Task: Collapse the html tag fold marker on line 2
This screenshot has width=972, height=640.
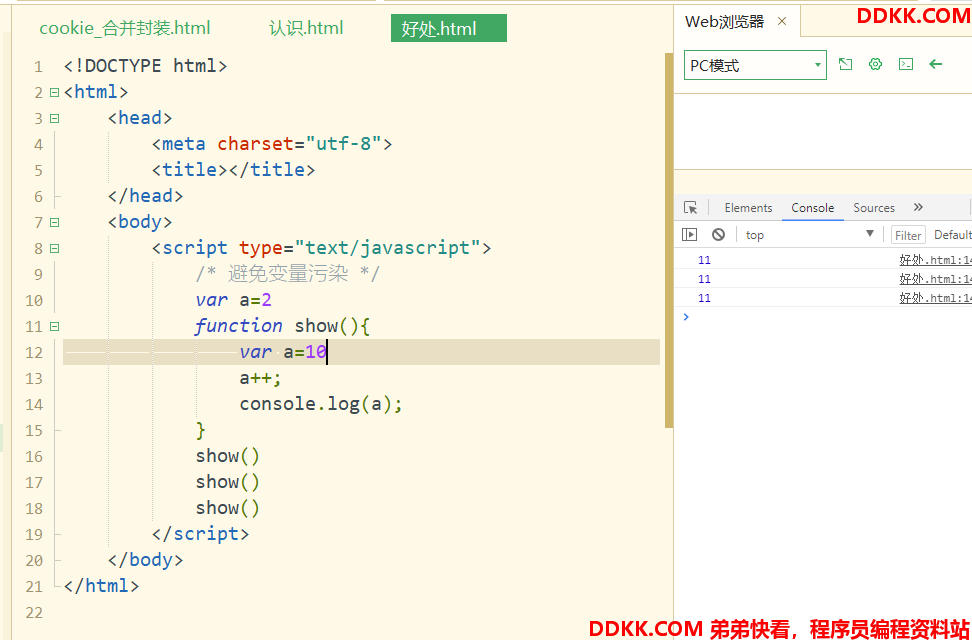Action: coord(55,92)
